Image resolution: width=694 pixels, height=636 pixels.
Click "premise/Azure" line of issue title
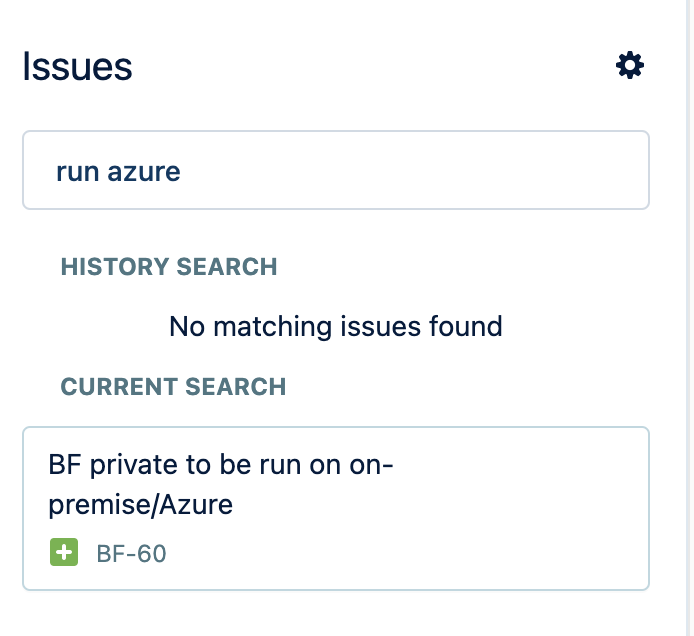tap(140, 505)
